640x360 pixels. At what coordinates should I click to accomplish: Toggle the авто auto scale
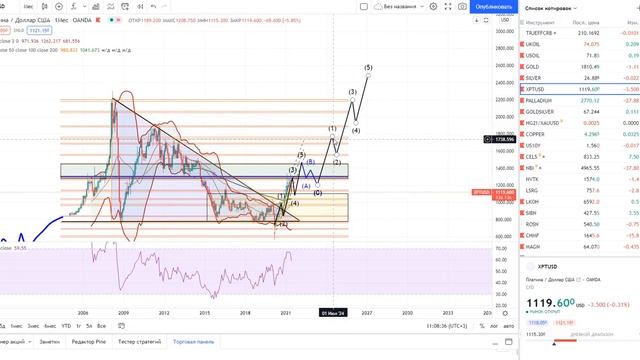[x=509, y=326]
